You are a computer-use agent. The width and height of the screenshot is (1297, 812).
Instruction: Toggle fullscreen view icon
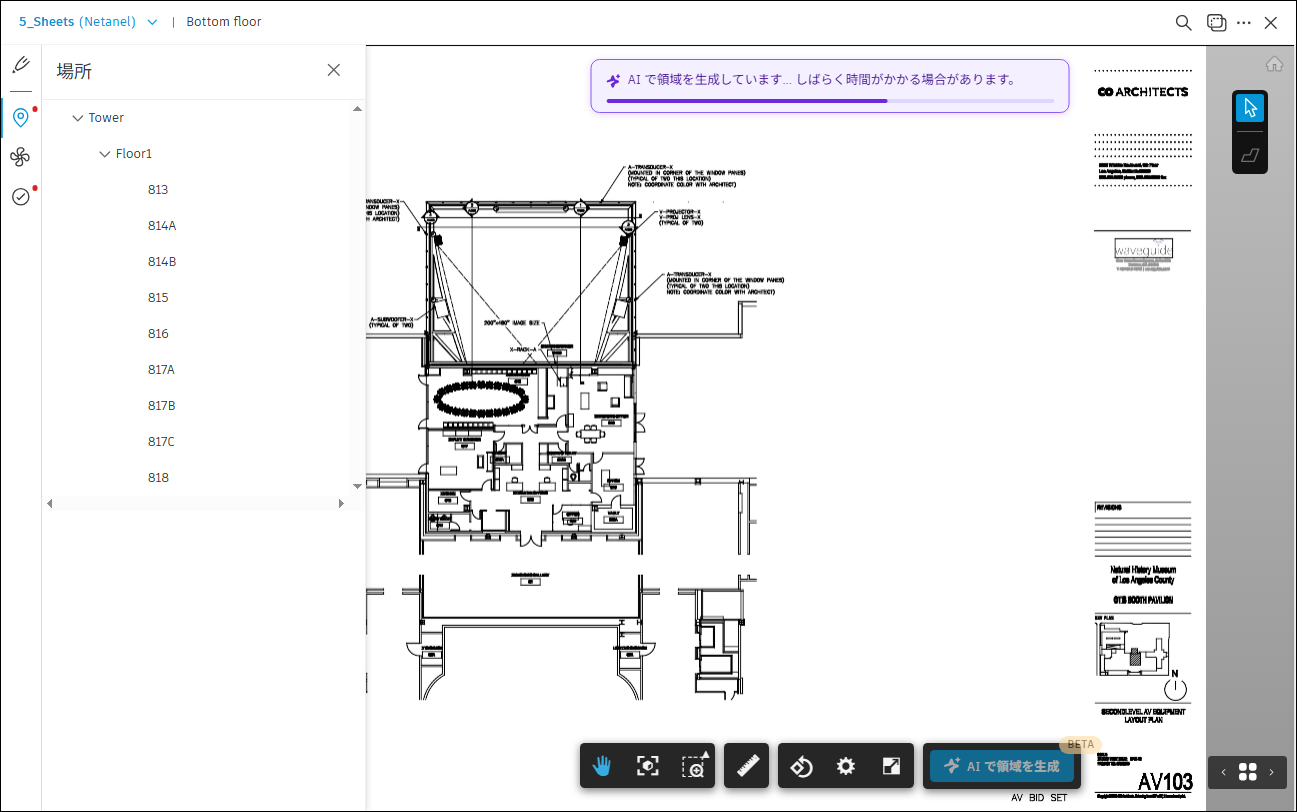click(x=891, y=766)
